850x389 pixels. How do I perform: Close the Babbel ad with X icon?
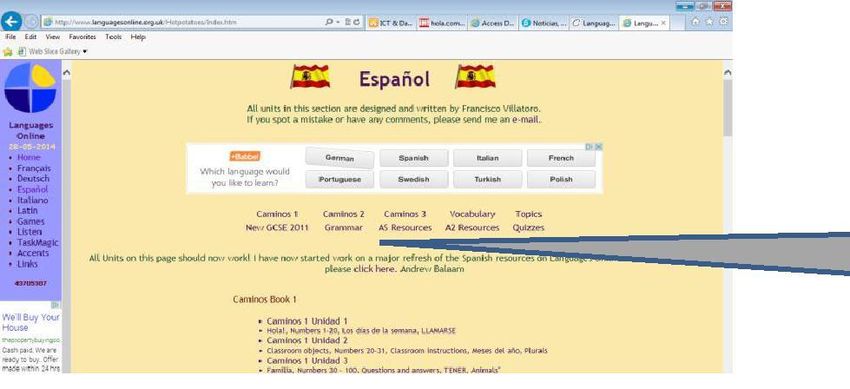[x=598, y=147]
